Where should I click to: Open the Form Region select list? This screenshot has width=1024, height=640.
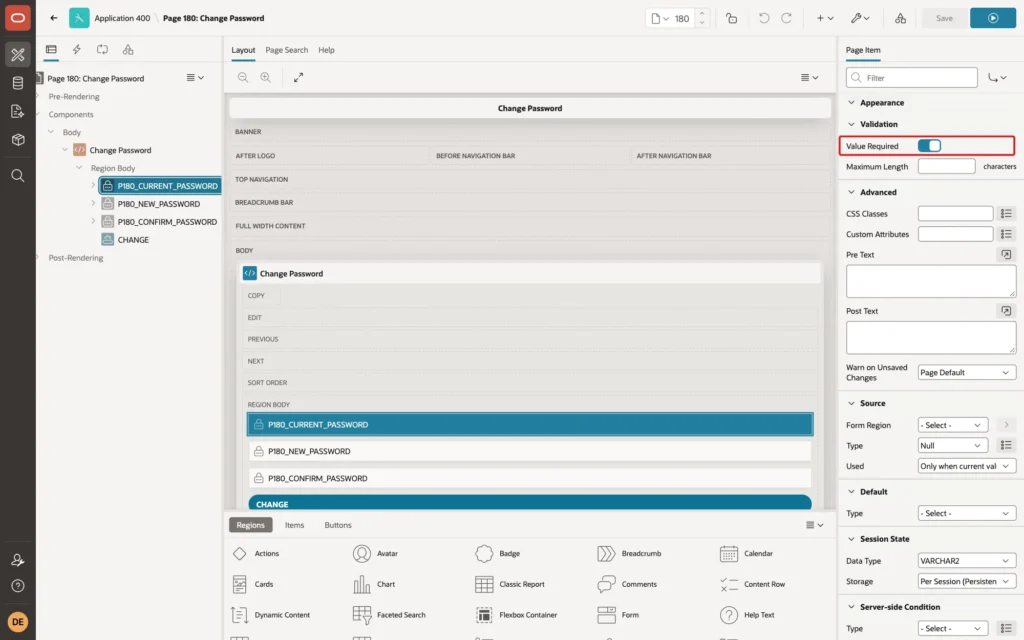[952, 425]
